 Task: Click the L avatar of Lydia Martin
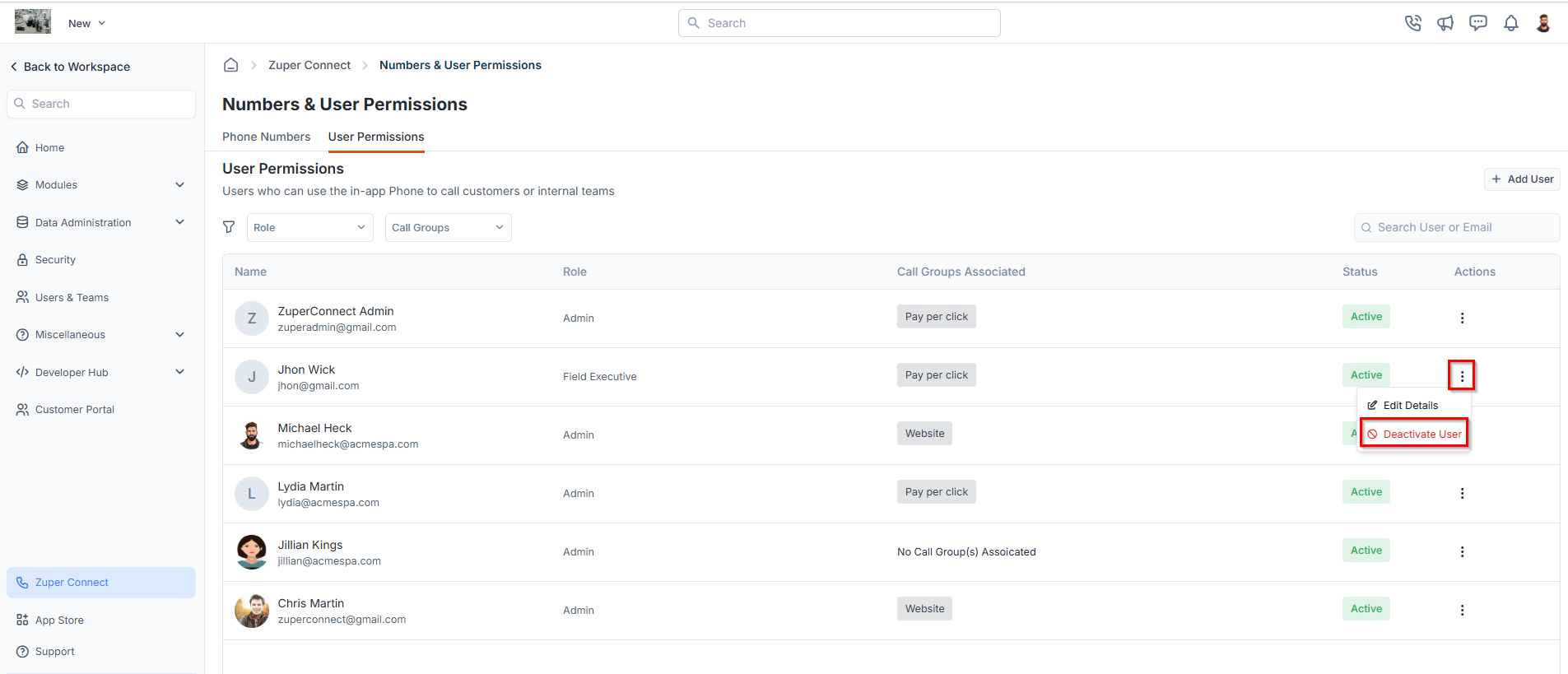(x=252, y=494)
